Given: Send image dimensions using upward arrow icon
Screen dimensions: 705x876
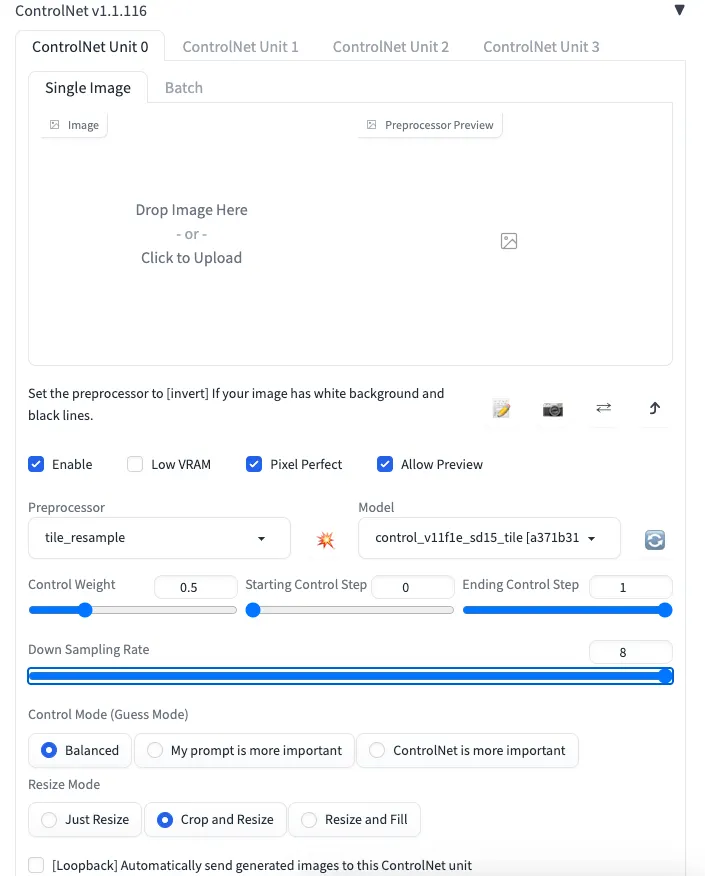Looking at the screenshot, I should tap(654, 409).
